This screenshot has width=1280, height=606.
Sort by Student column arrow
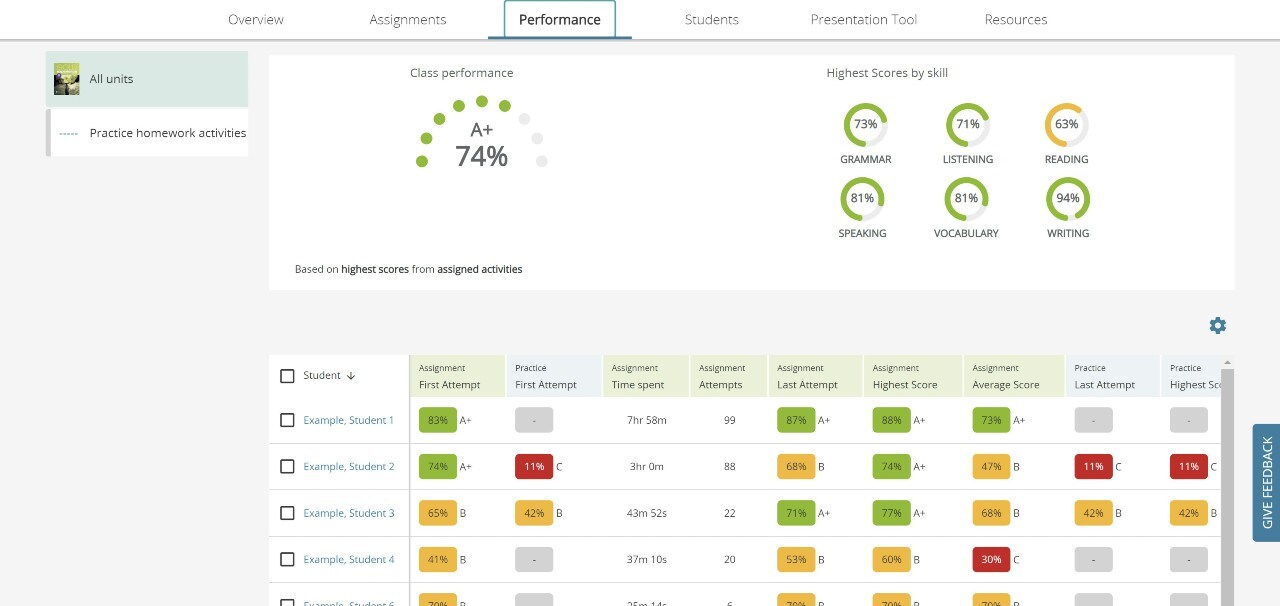351,376
